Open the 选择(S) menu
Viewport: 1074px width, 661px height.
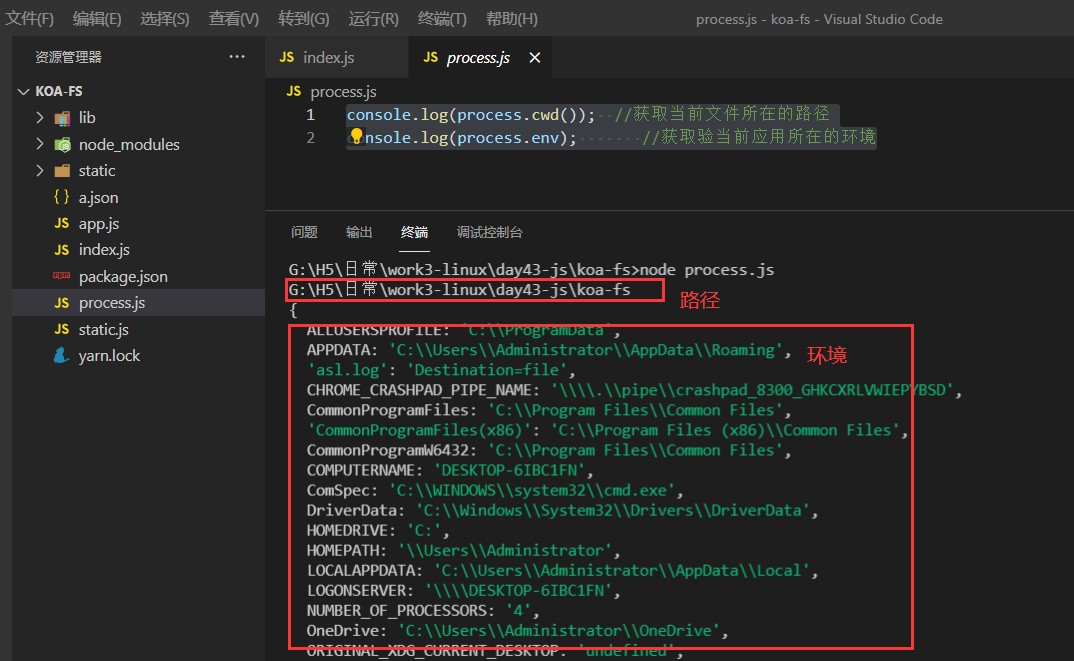click(164, 18)
